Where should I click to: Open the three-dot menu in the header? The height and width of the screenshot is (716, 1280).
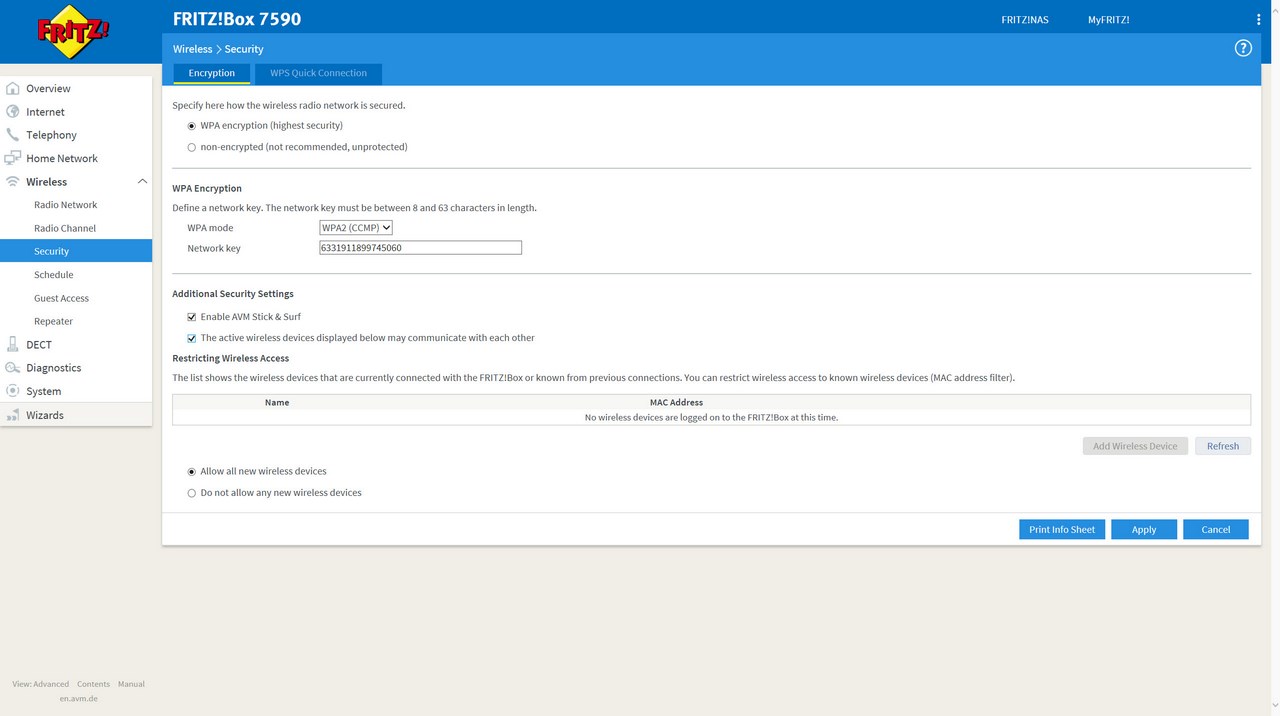[x=1258, y=19]
